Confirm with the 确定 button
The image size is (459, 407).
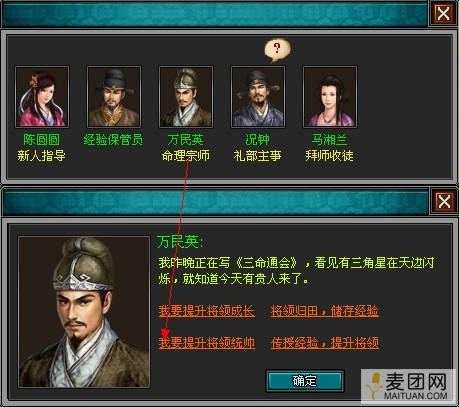coord(305,380)
